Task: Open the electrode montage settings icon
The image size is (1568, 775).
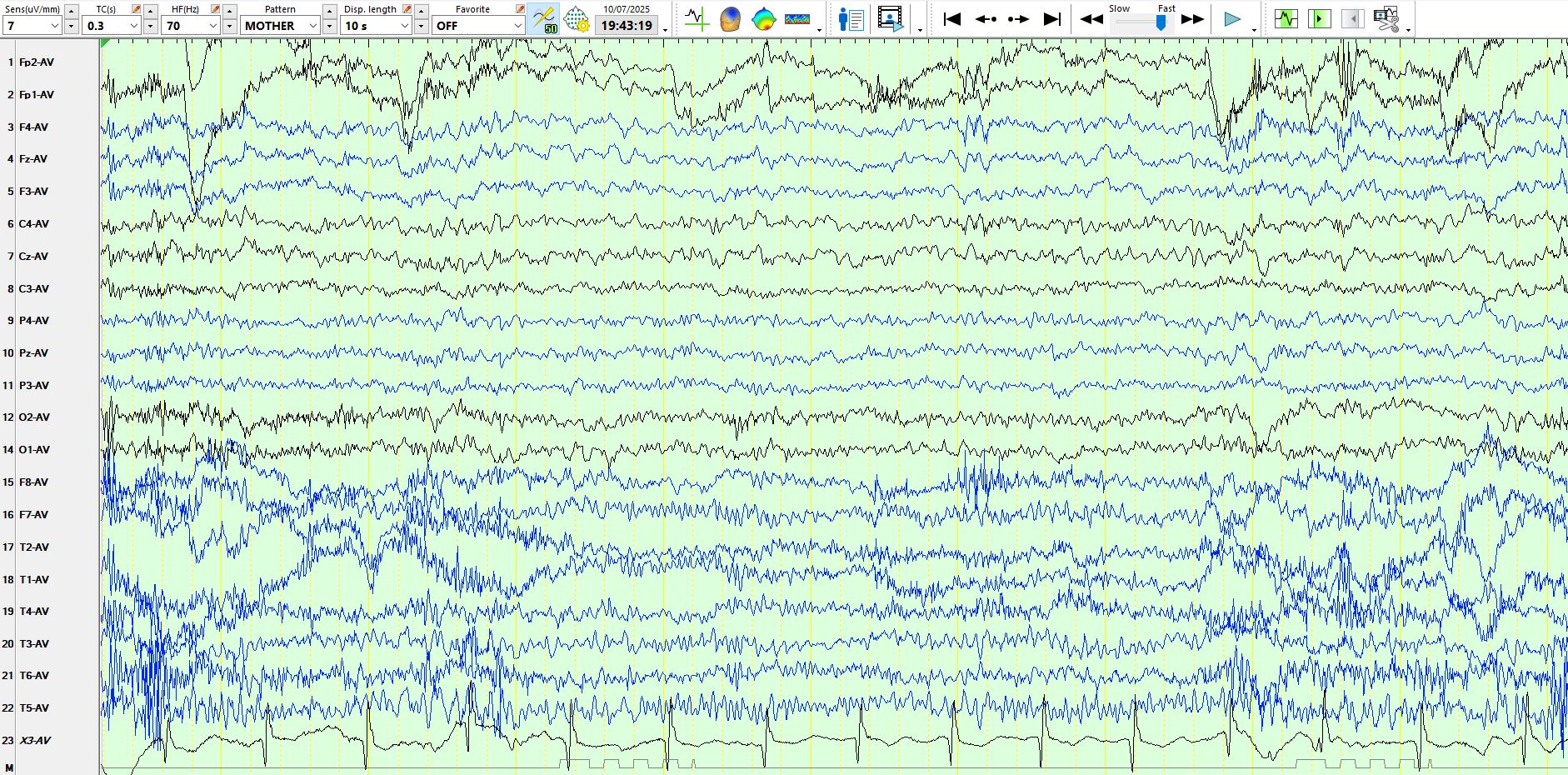Action: pos(577,18)
